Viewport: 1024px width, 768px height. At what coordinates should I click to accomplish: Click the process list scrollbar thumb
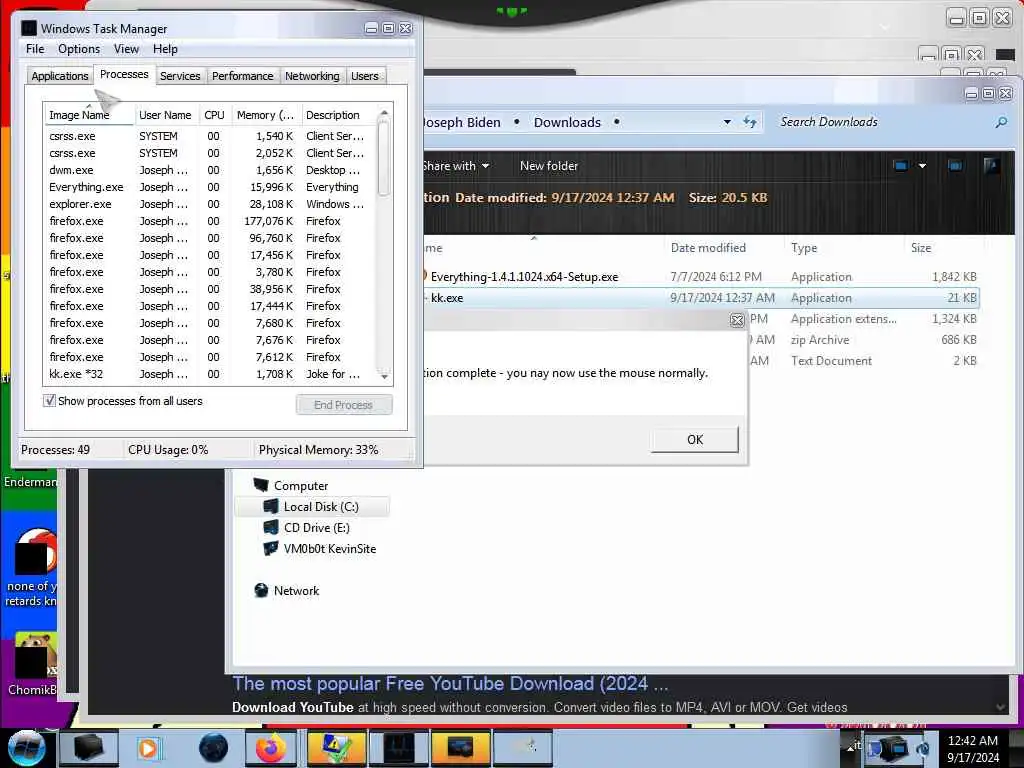tap(384, 159)
